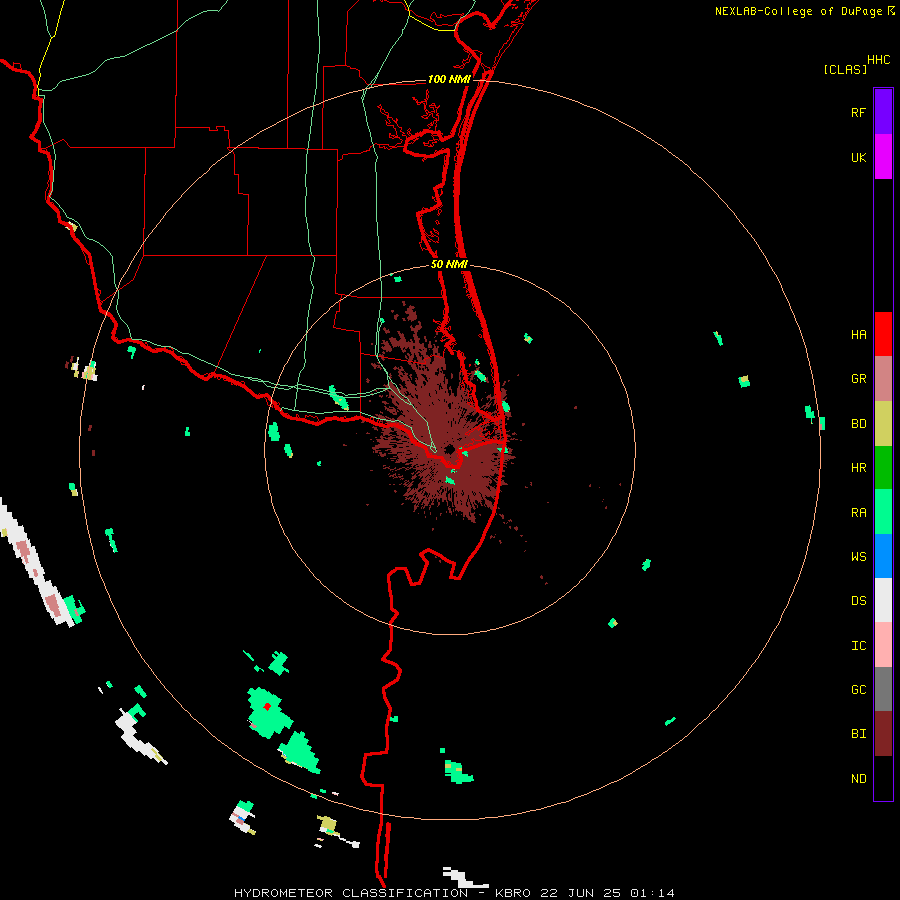The height and width of the screenshot is (900, 900).
Task: Click the GC gray legend swatch
Action: tap(883, 689)
